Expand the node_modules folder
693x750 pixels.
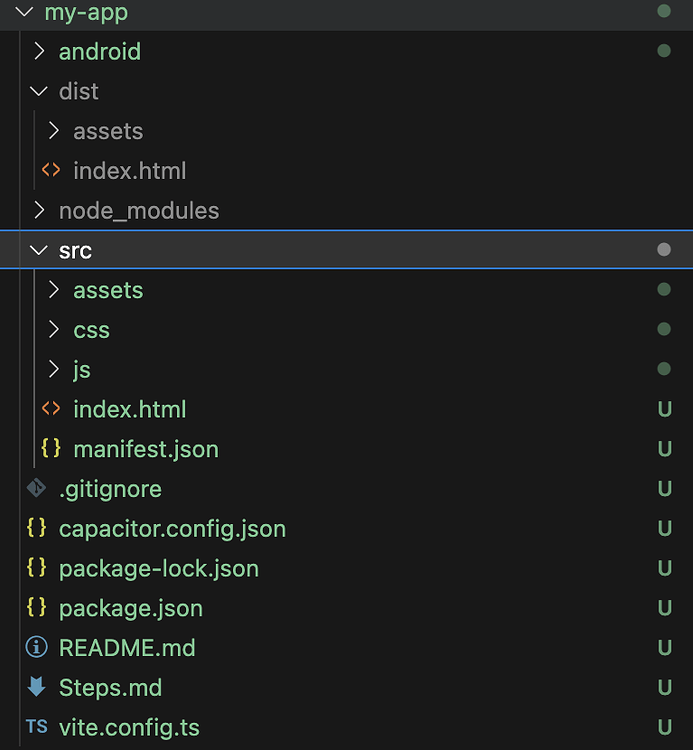tap(39, 211)
